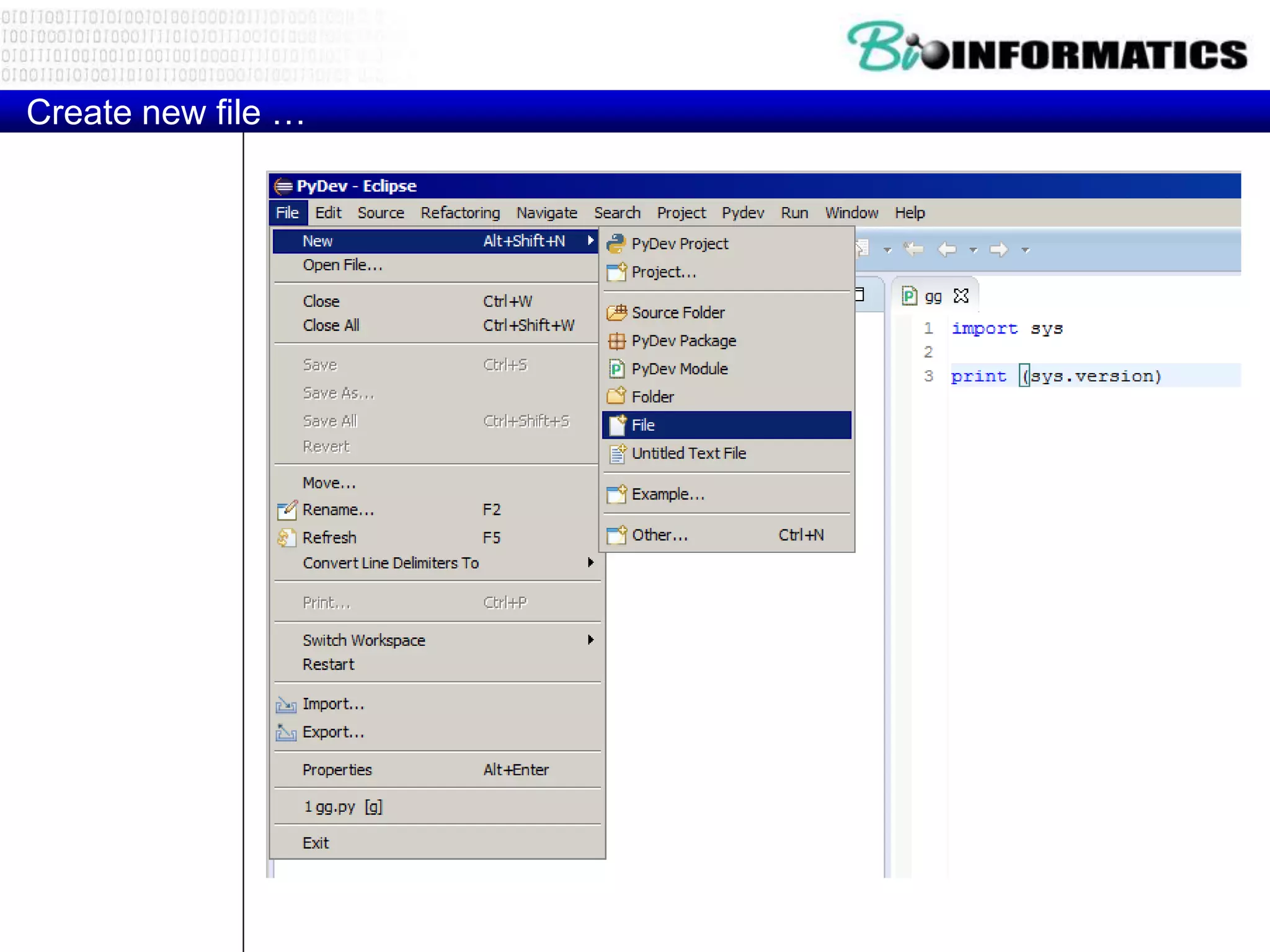Click code line 'import sys'
Viewport: 1270px width, 952px height.
click(1007, 328)
